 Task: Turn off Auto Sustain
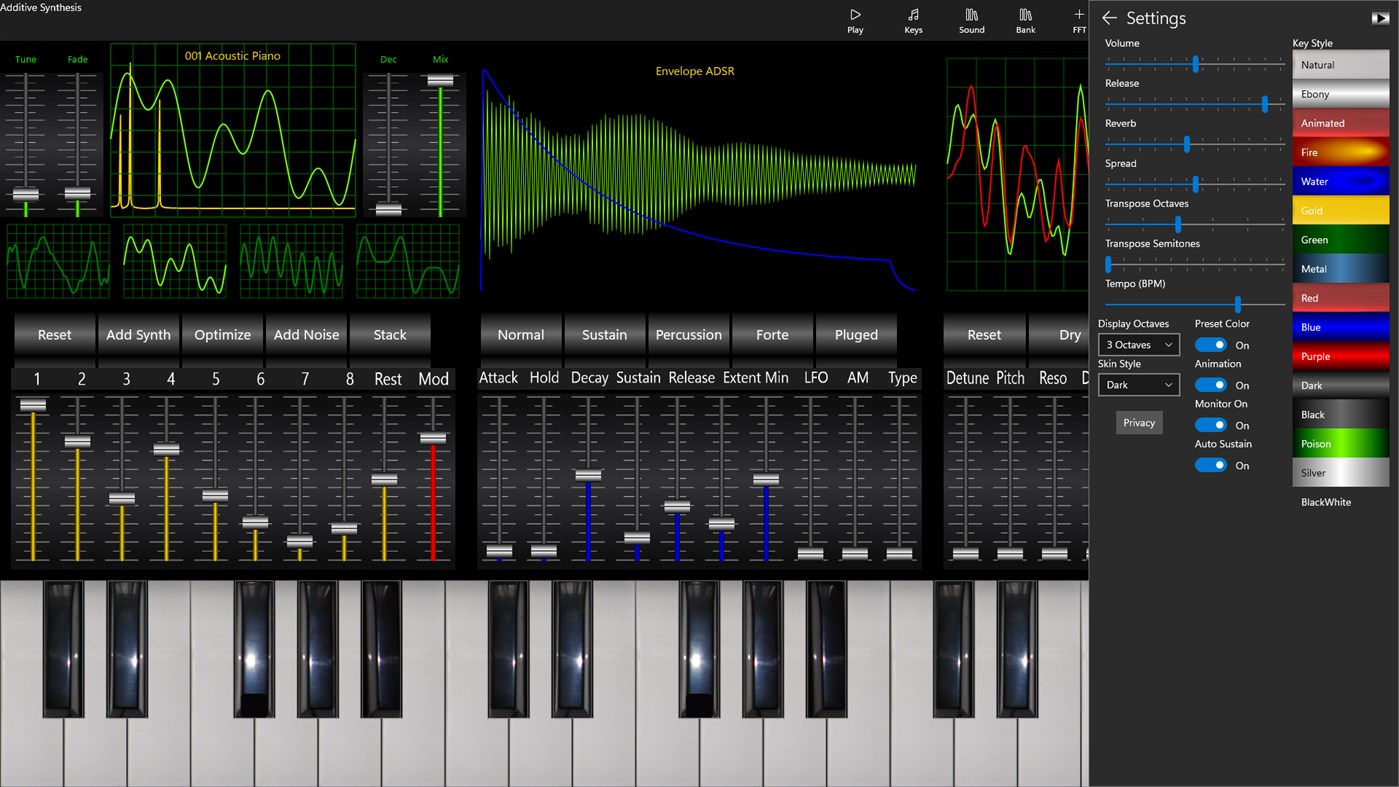[x=1210, y=464]
